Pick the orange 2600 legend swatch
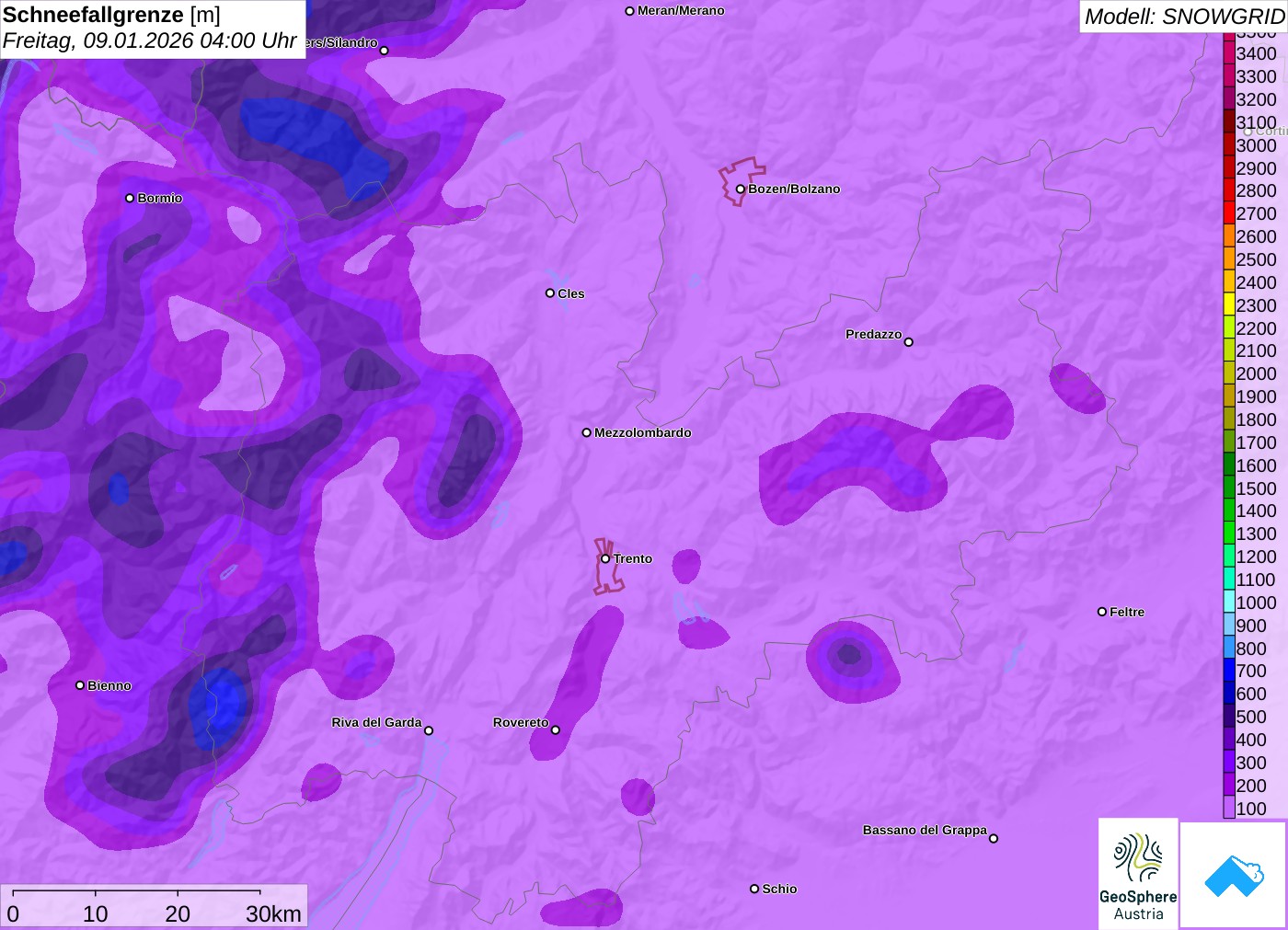The height and width of the screenshot is (930, 1288). coord(1229,236)
